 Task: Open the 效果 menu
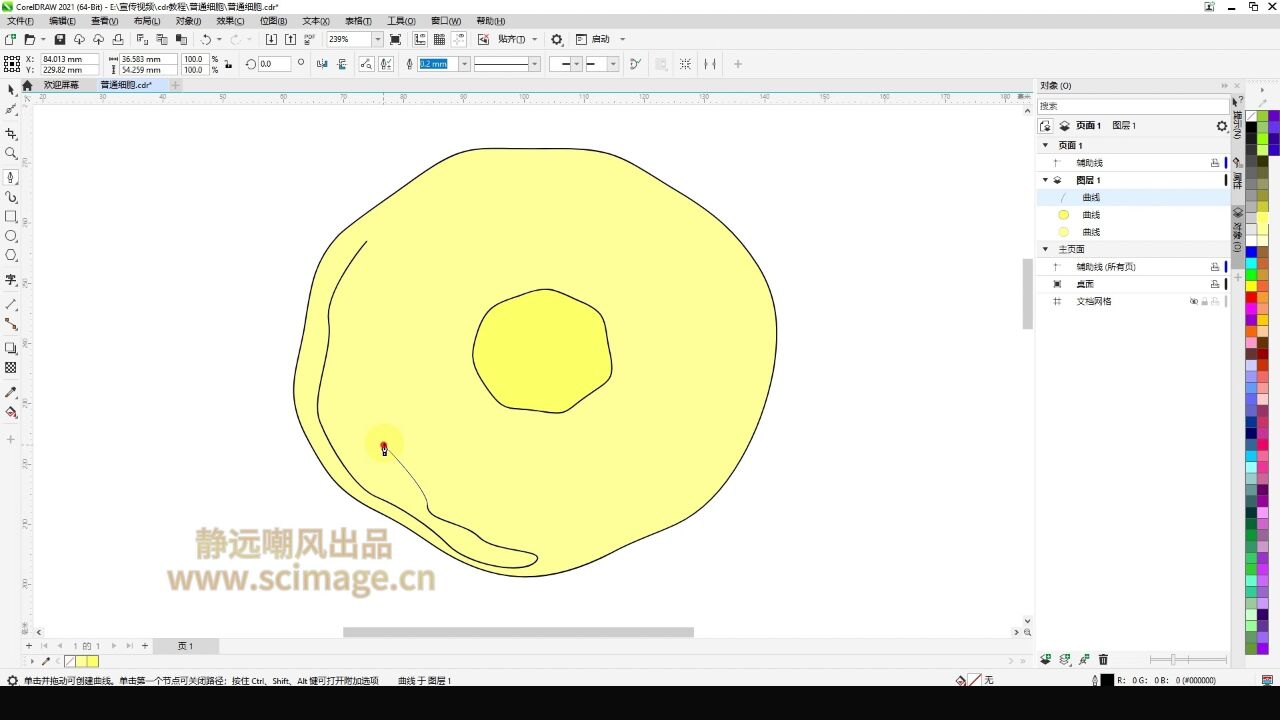tap(230, 21)
